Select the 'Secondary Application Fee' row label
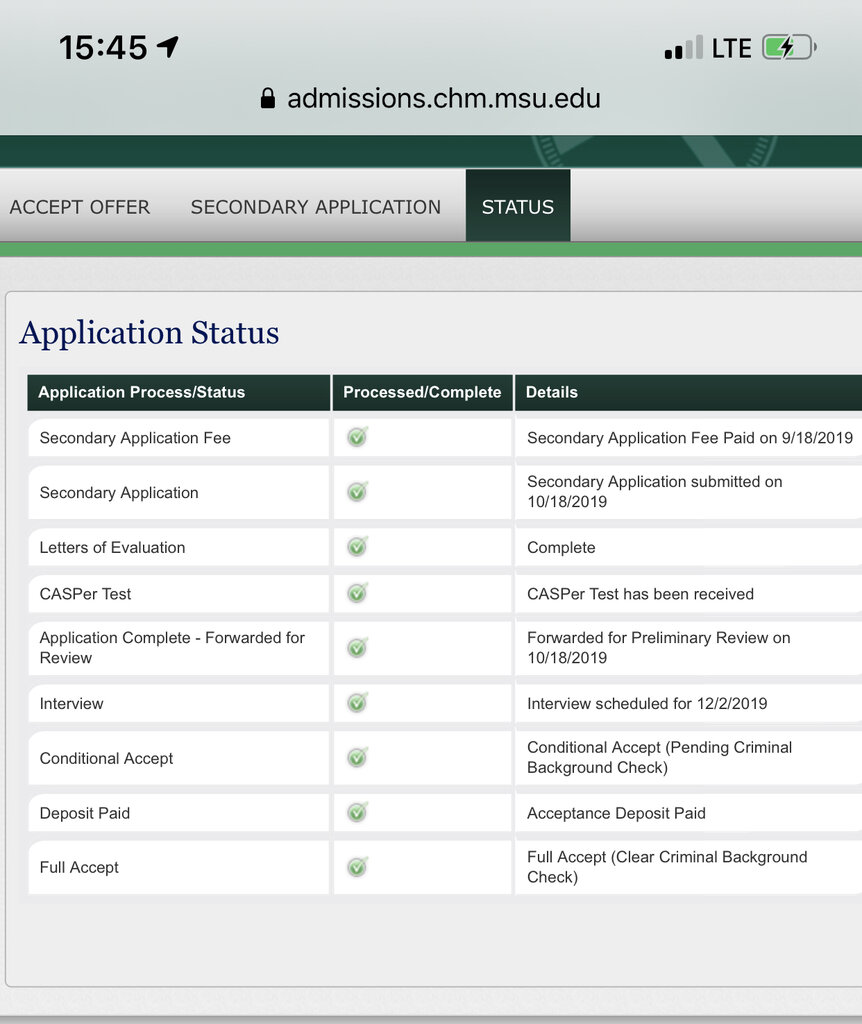 tap(135, 438)
